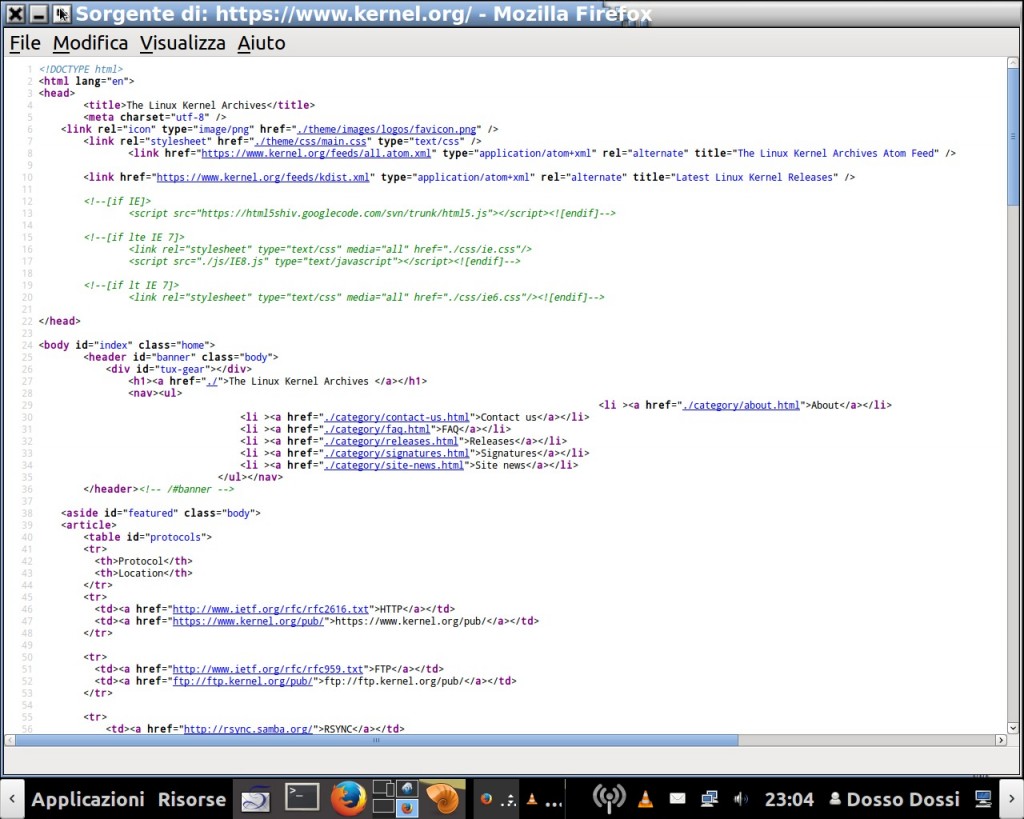Screen dimensions: 1024x819
Task: Open the 23:04 clock calendar
Action: tap(789, 799)
